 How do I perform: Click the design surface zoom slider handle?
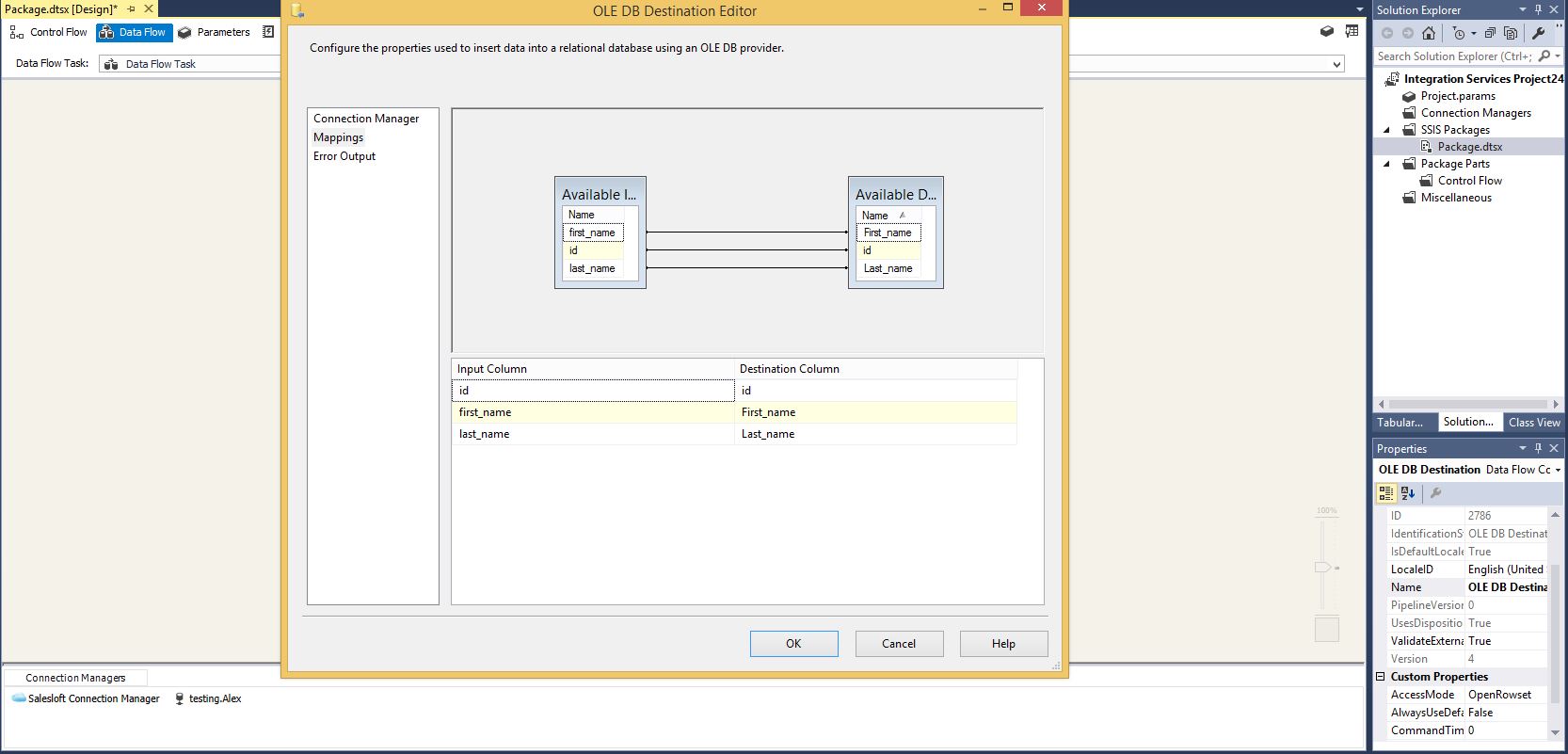point(1323,568)
